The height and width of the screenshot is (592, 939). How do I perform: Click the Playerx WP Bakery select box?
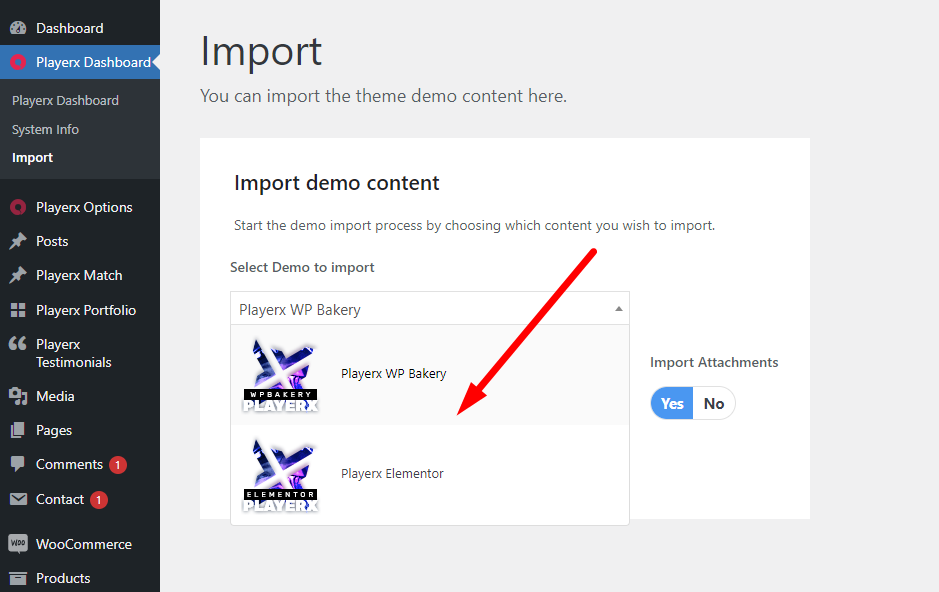coord(429,309)
